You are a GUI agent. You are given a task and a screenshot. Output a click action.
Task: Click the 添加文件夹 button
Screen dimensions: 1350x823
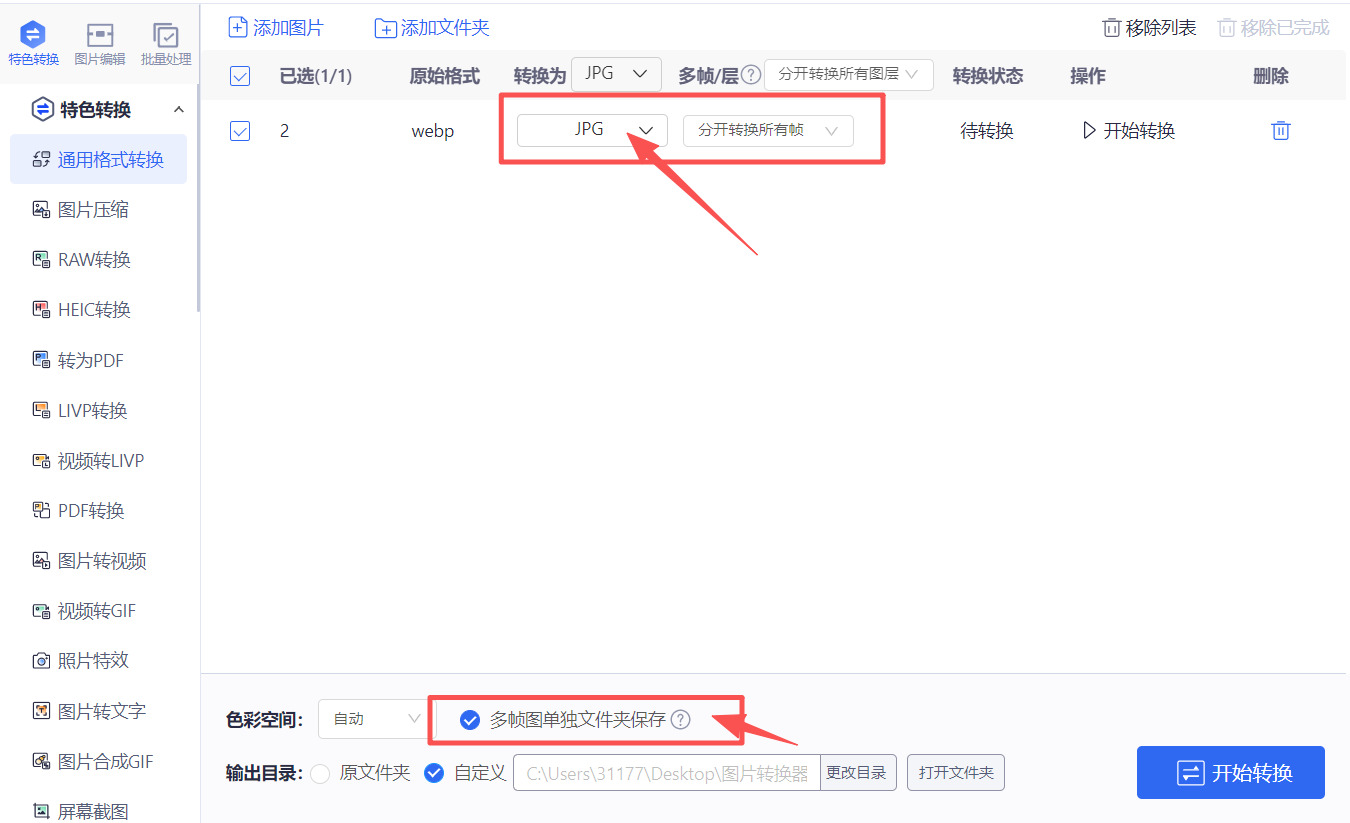(432, 28)
